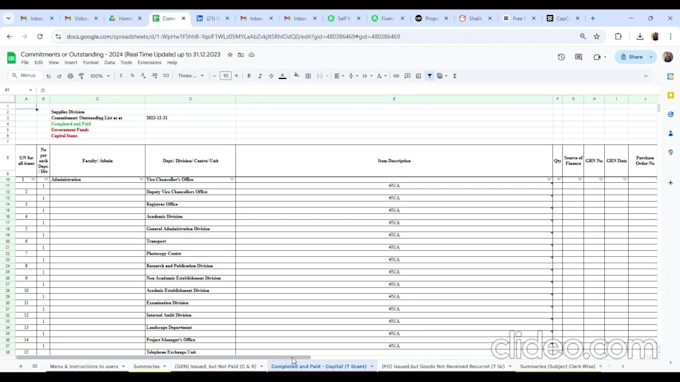The width and height of the screenshot is (680, 382).
Task: Open the Share options arrow
Action: tap(651, 57)
